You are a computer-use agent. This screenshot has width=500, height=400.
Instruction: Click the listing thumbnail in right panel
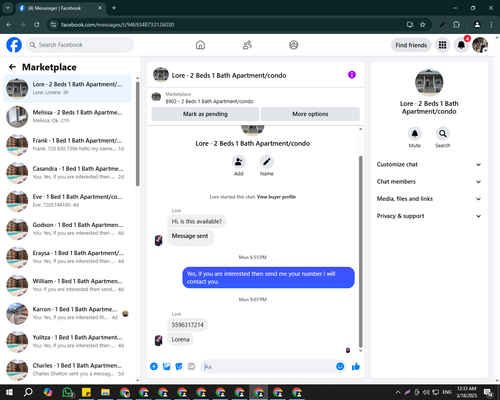(429, 82)
